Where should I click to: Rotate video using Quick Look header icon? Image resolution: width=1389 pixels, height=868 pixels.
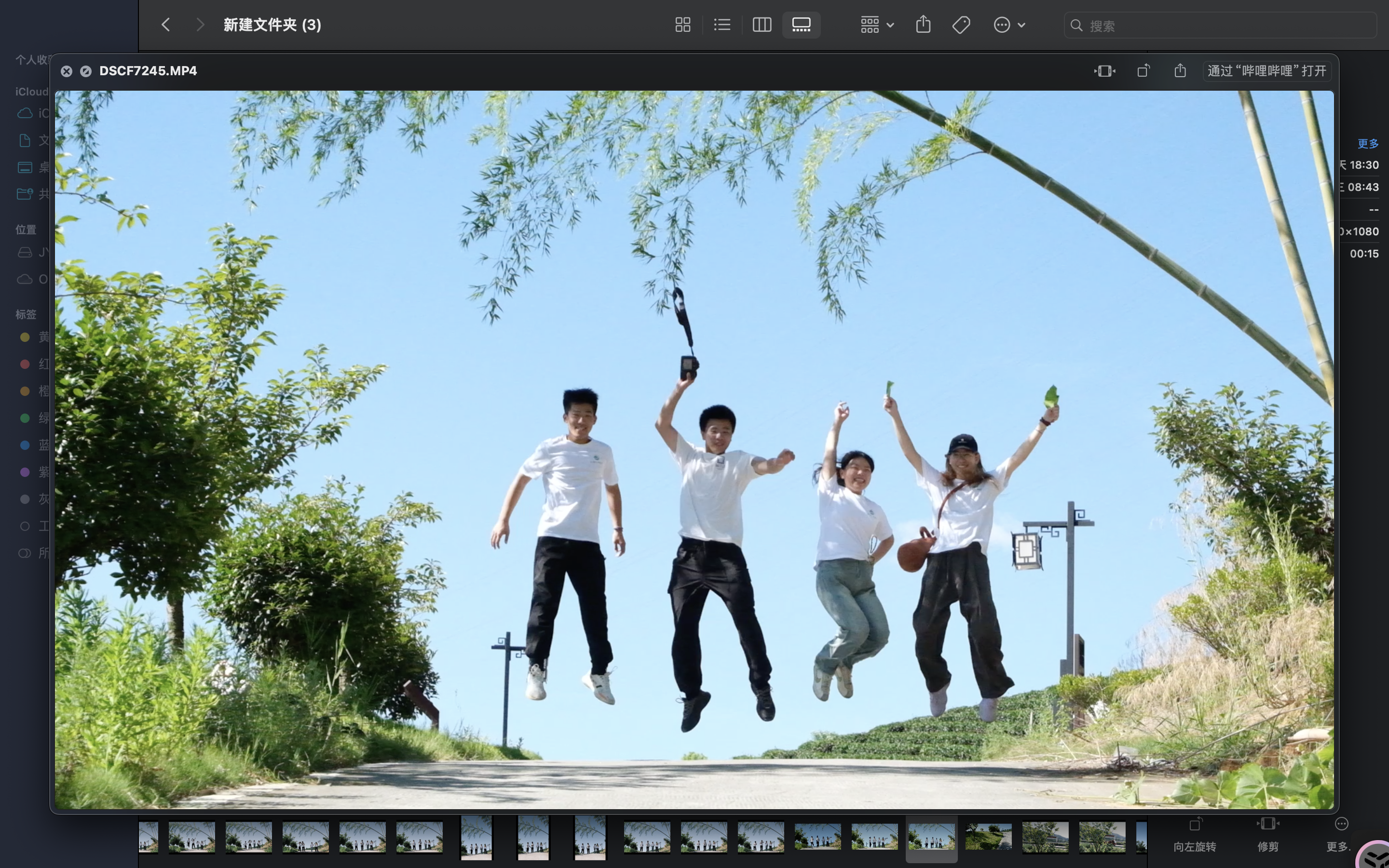[1144, 70]
